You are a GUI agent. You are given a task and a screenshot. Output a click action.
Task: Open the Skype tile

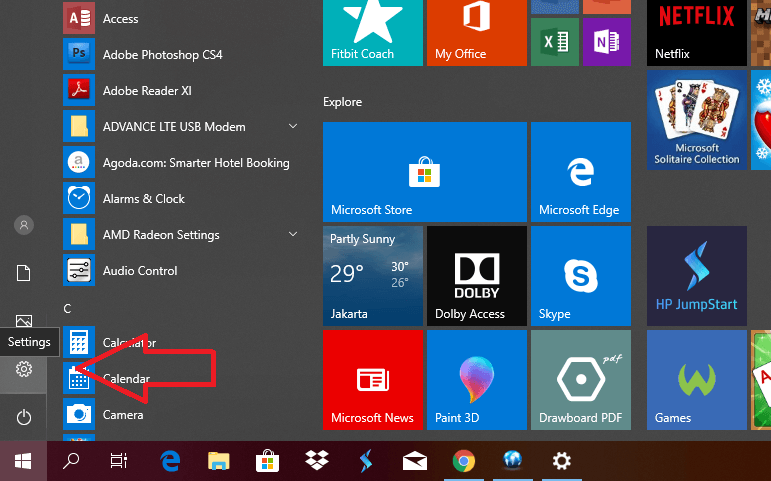click(x=580, y=275)
